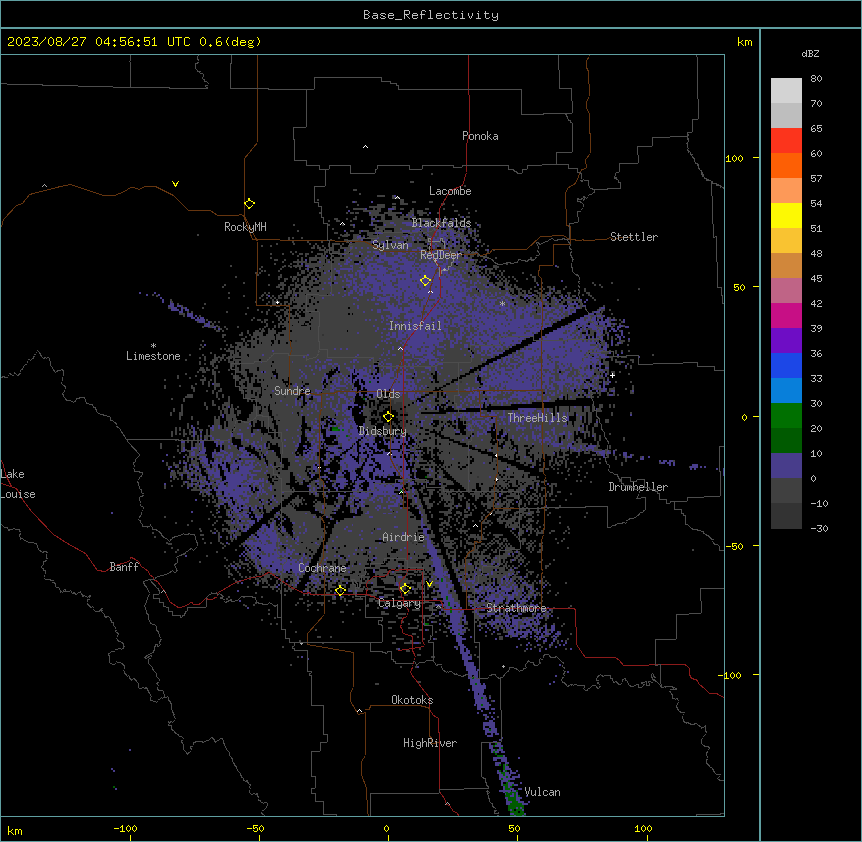Click the Okotoks label
The height and width of the screenshot is (842, 862).
click(412, 700)
